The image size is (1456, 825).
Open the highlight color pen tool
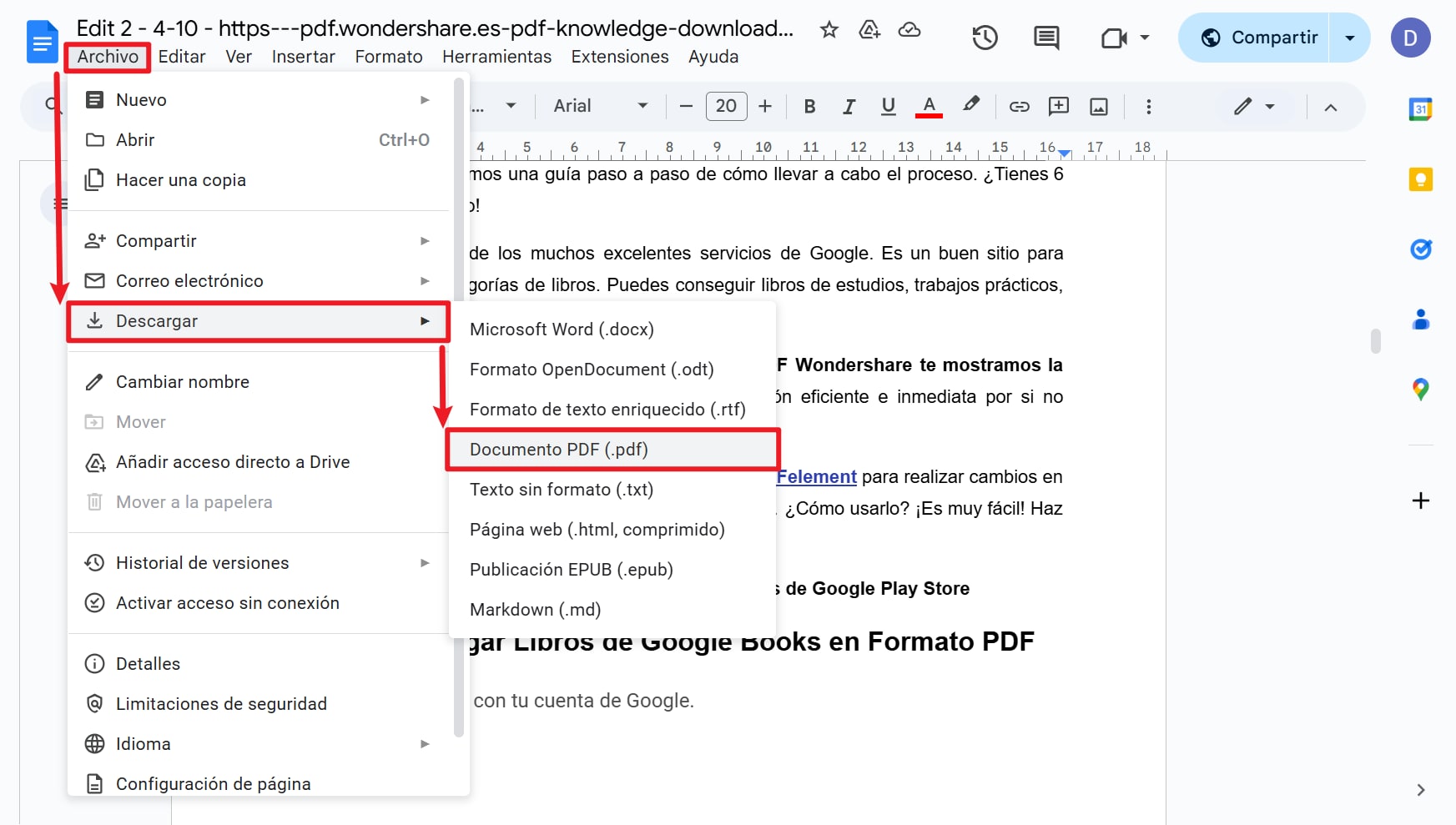(970, 105)
